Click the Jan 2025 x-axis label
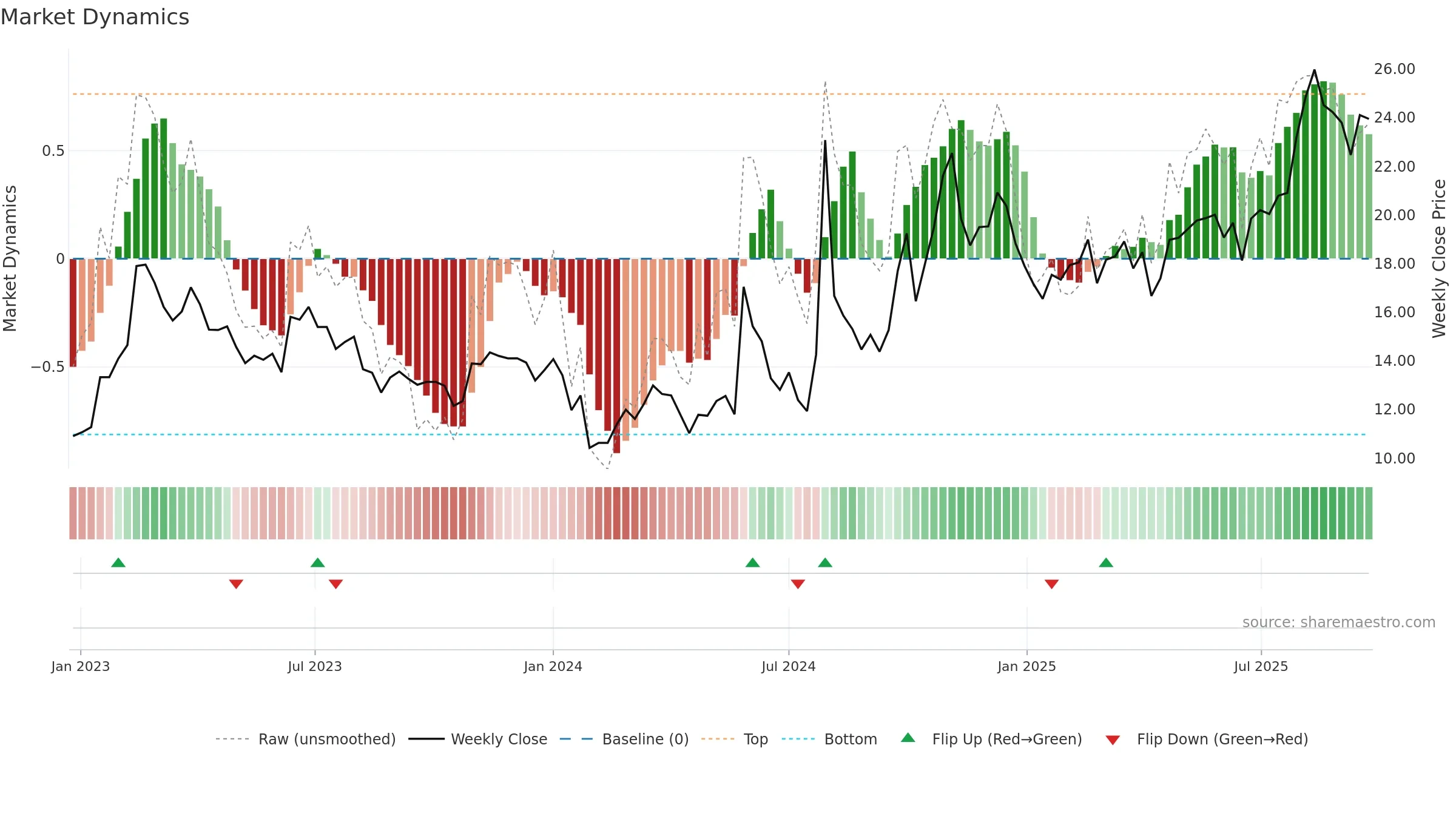 click(1027, 666)
